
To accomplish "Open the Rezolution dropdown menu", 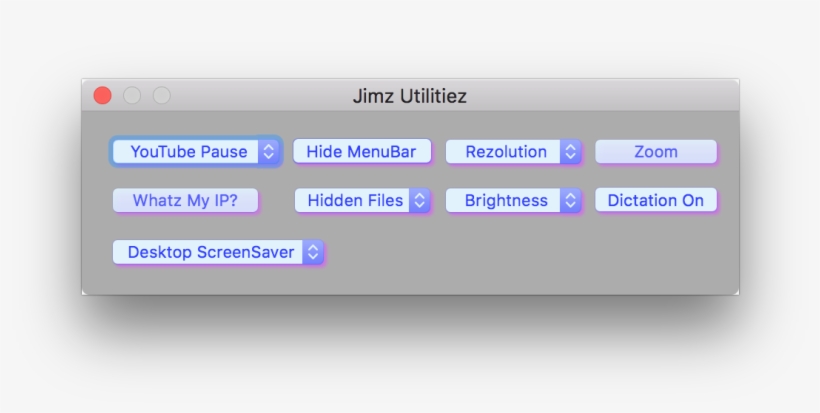I will (506, 152).
